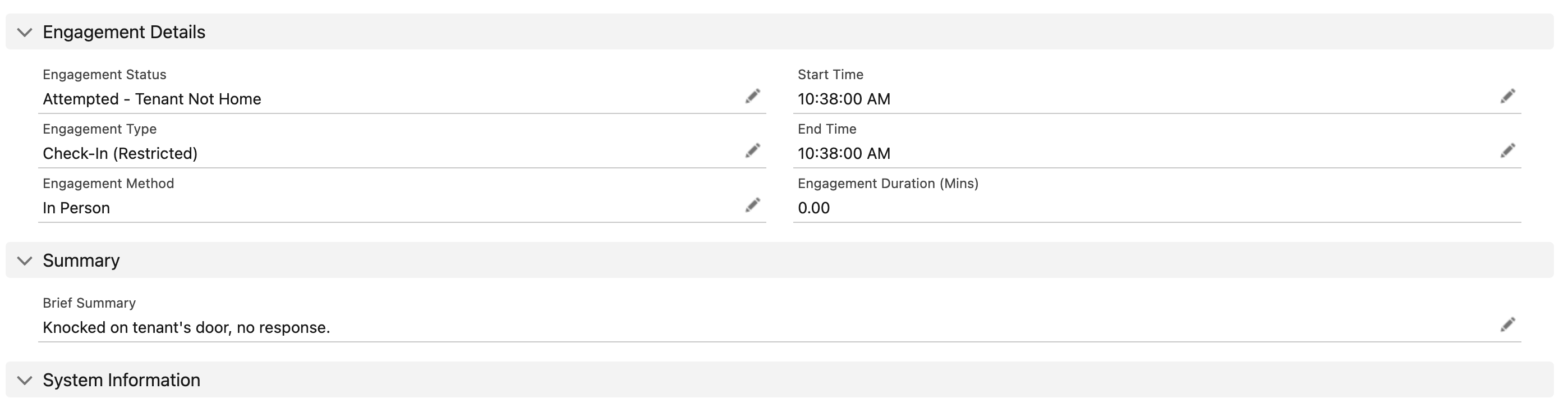Collapse the Summary section chevron
Screen dimensions: 1568x407
click(24, 261)
